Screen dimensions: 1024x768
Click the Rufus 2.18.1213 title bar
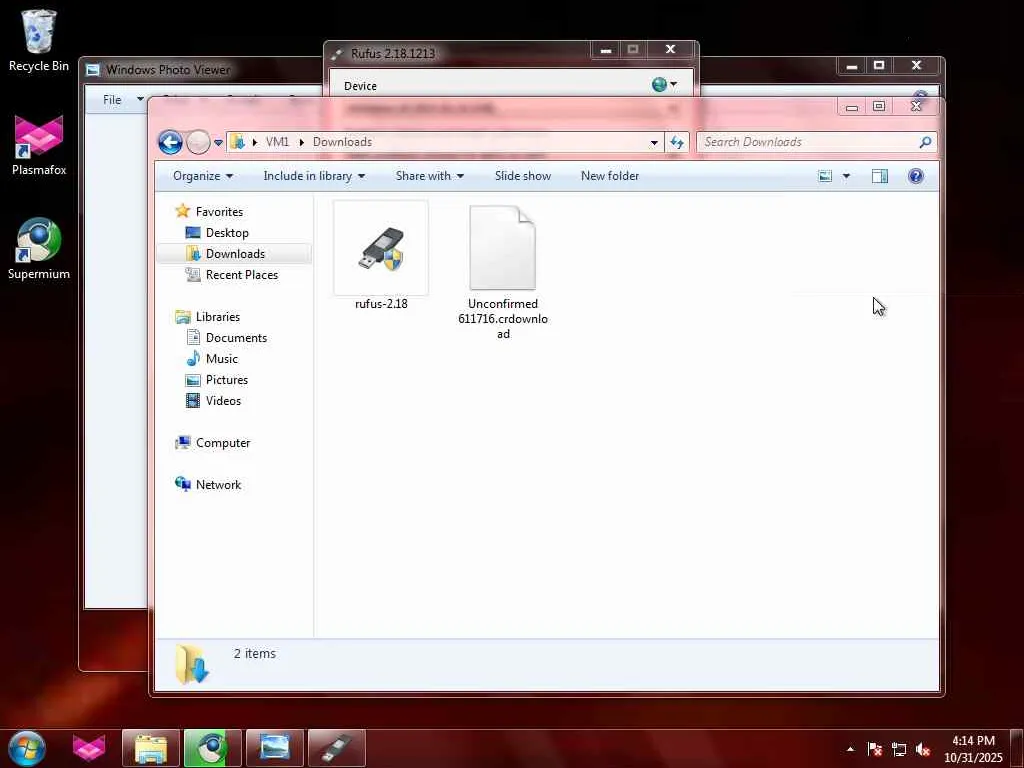(457, 53)
